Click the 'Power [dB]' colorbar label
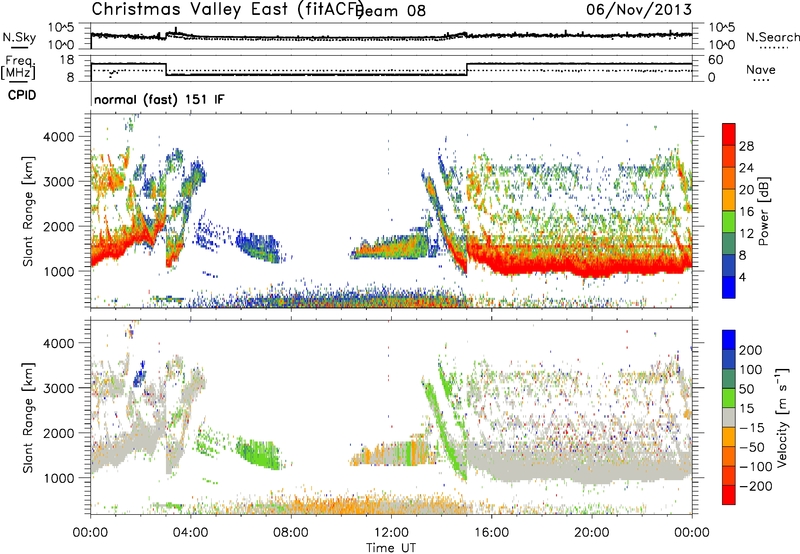This screenshot has width=800, height=554. coord(763,211)
